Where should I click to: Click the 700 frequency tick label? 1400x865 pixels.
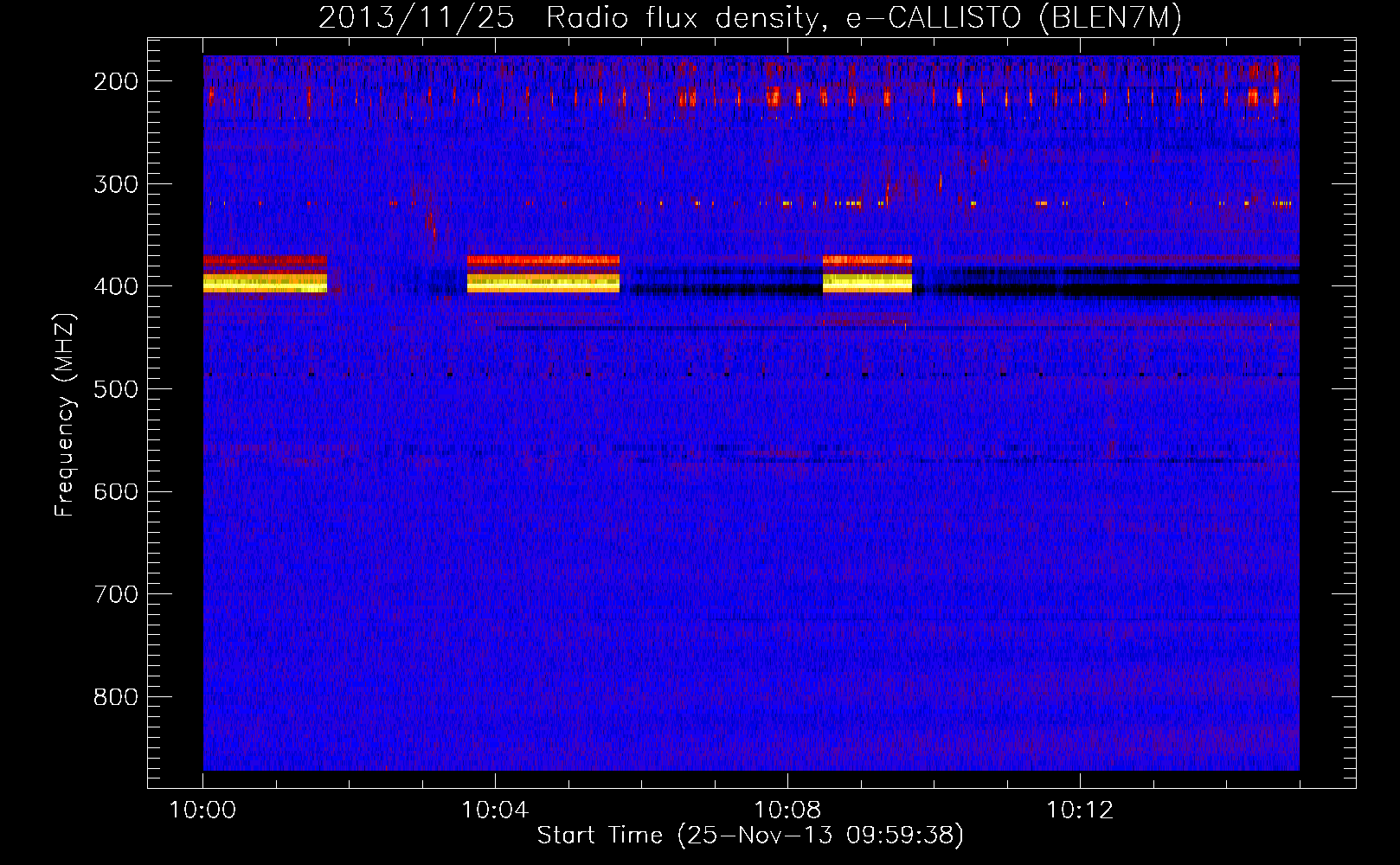click(x=116, y=594)
